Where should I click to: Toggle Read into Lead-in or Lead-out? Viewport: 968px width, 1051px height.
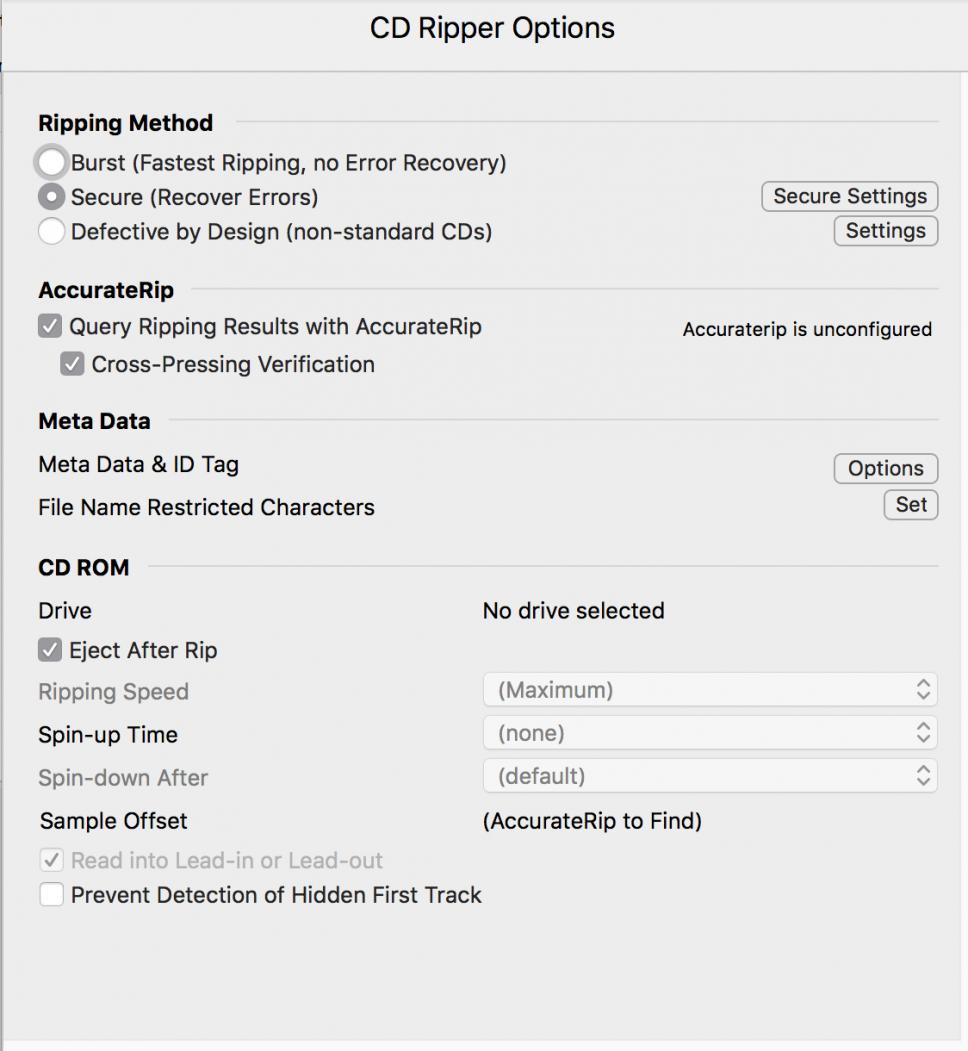click(x=52, y=860)
